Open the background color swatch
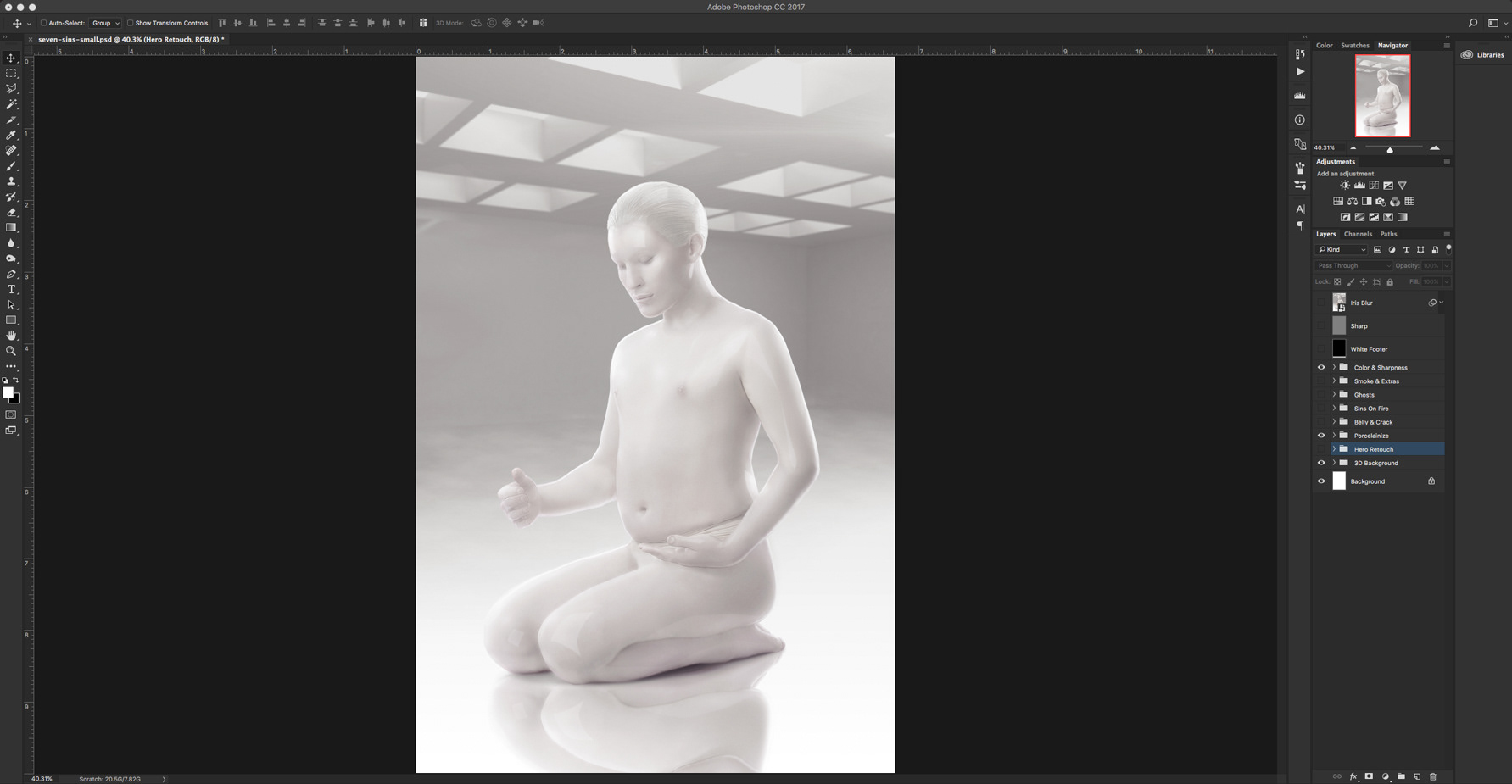This screenshot has width=1512, height=784. [x=16, y=399]
